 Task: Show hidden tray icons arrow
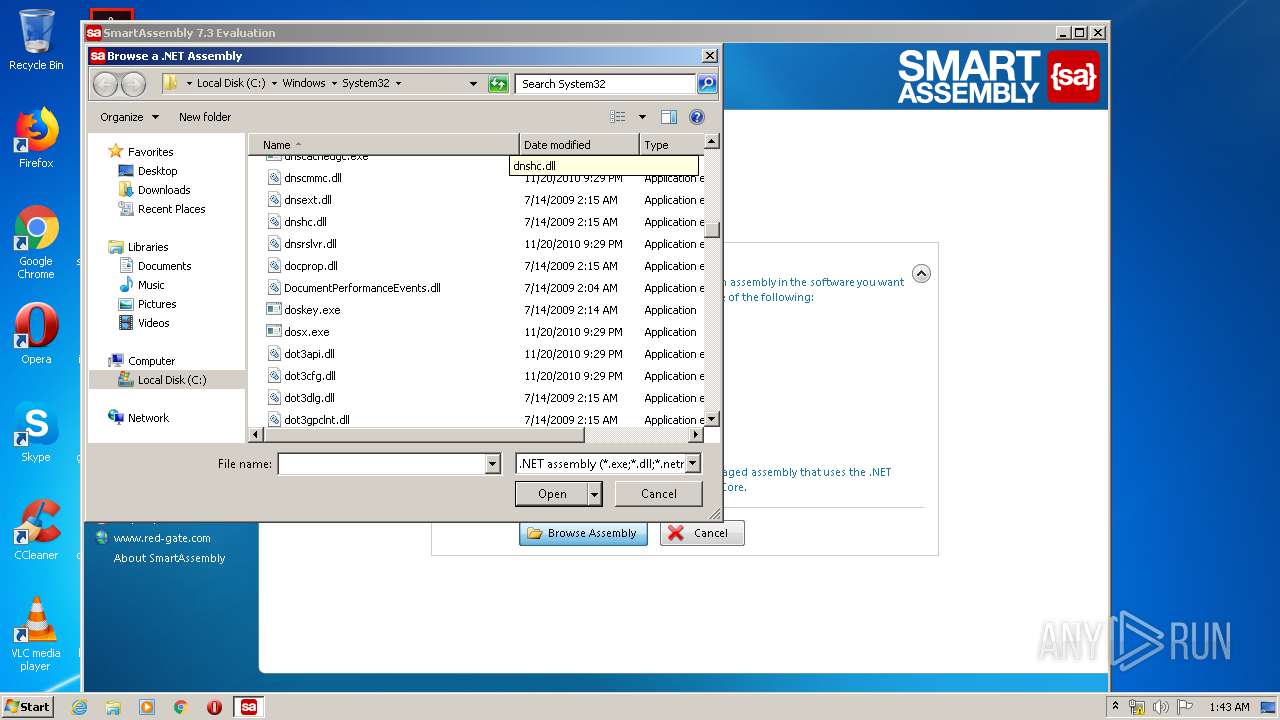pos(1115,707)
